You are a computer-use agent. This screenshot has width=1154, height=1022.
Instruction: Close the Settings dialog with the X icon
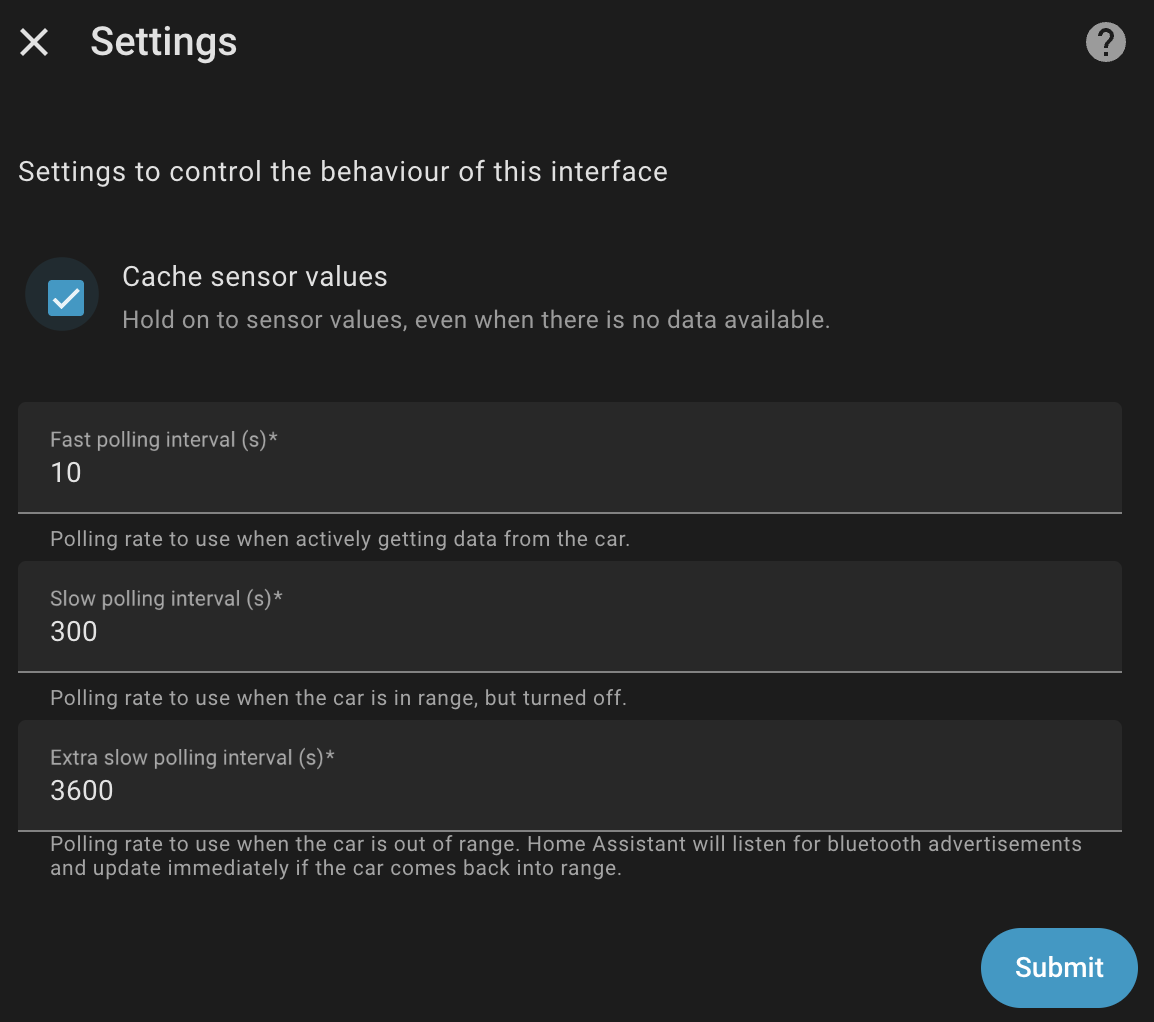click(x=34, y=42)
